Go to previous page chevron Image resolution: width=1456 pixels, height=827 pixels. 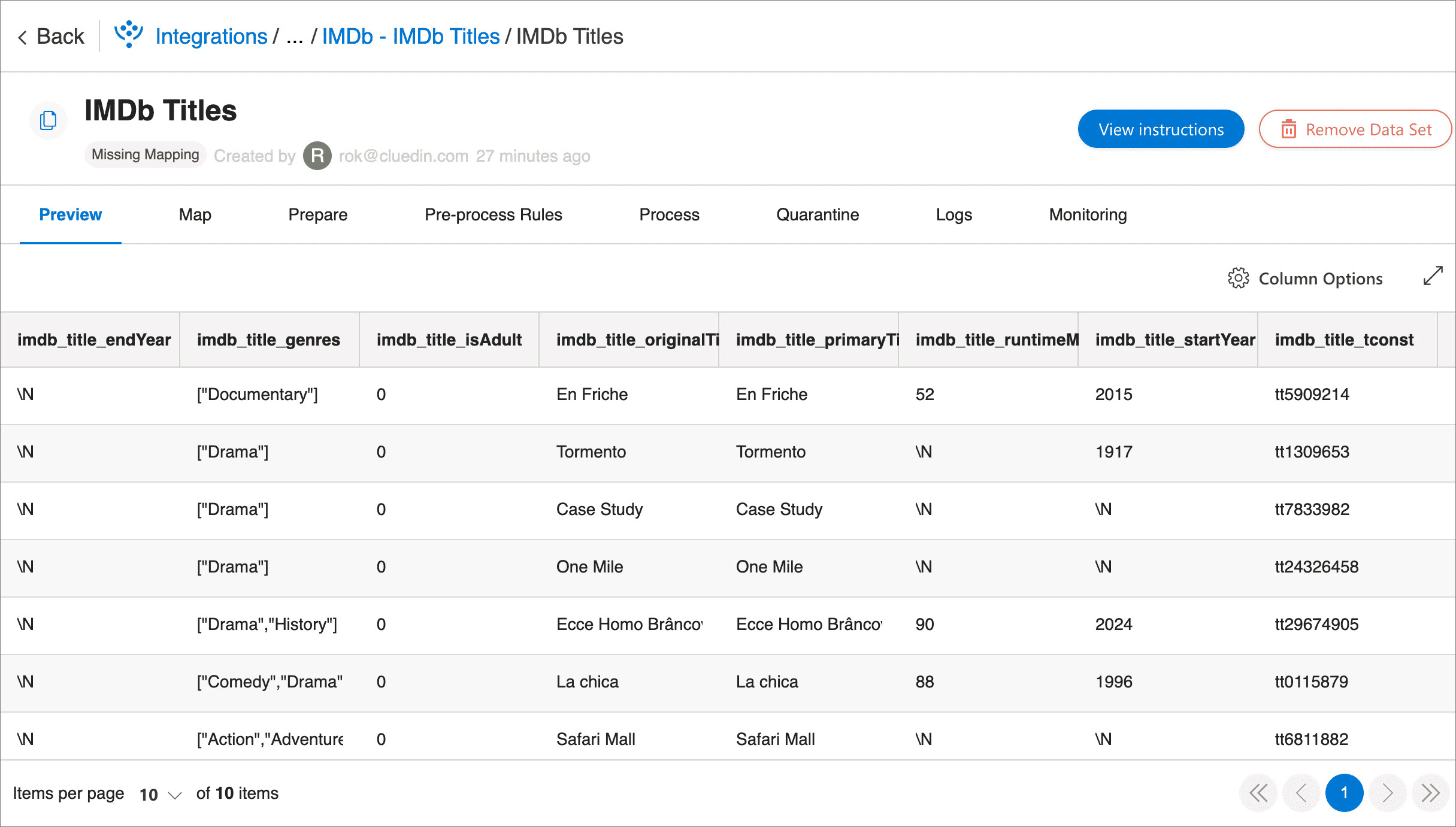(1301, 793)
